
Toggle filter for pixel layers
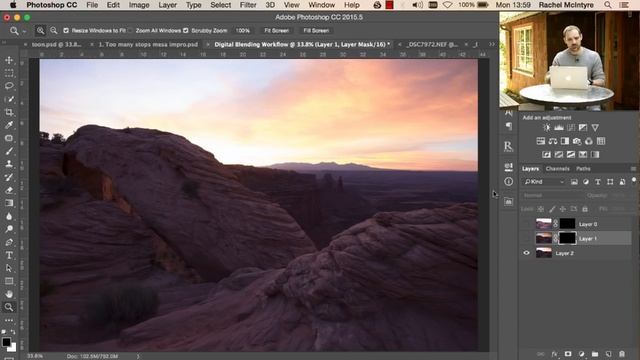[574, 182]
